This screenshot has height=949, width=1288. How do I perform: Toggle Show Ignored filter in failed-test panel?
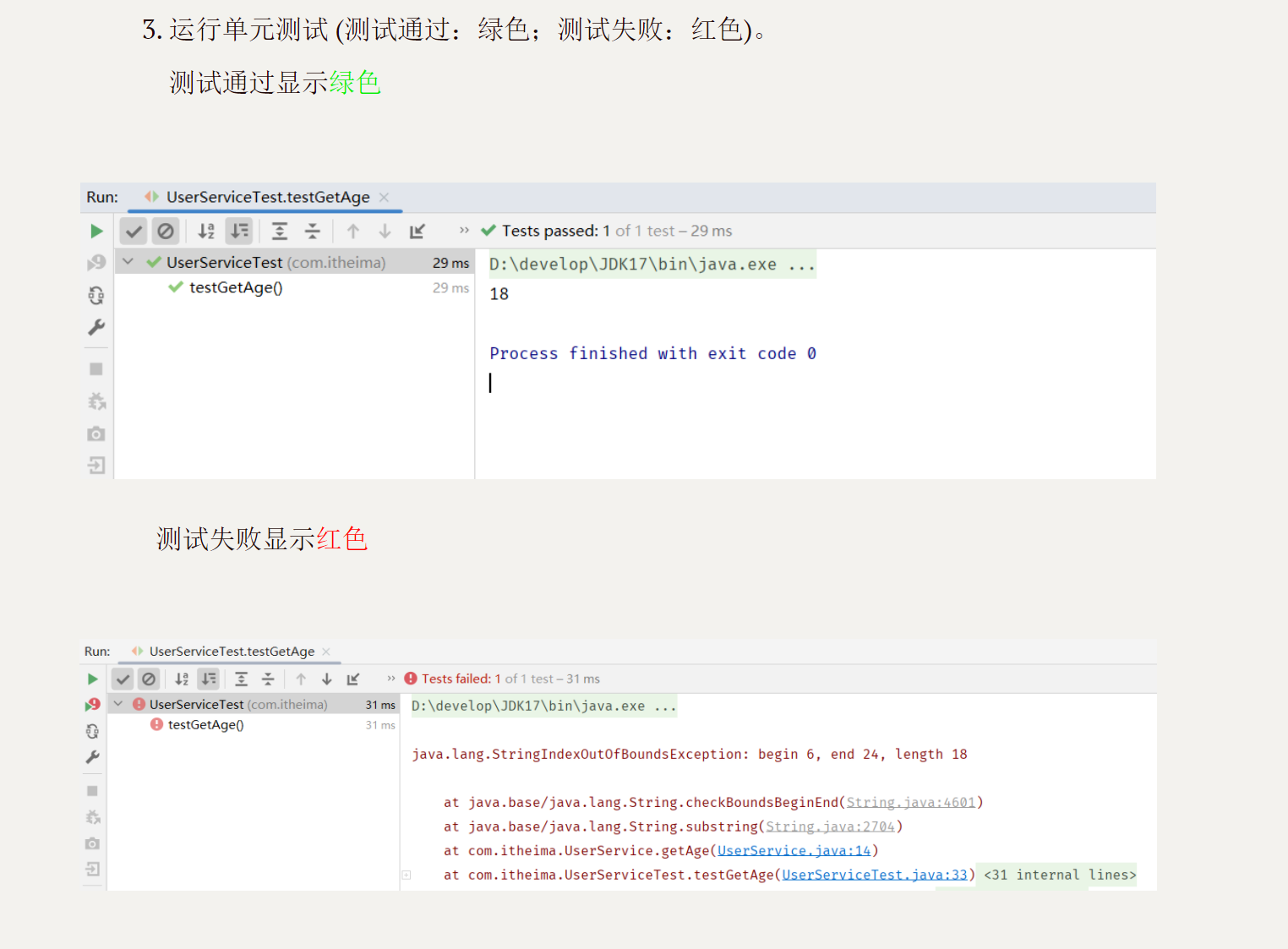pyautogui.click(x=149, y=679)
